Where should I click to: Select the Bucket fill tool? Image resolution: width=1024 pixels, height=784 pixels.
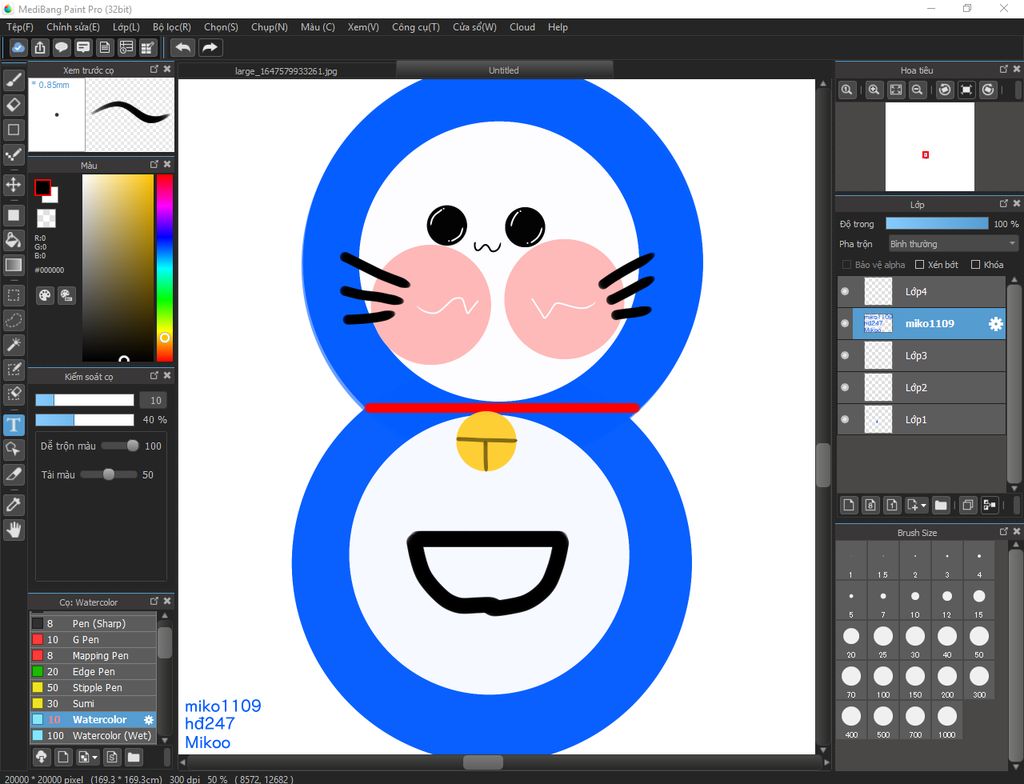pyautogui.click(x=13, y=240)
